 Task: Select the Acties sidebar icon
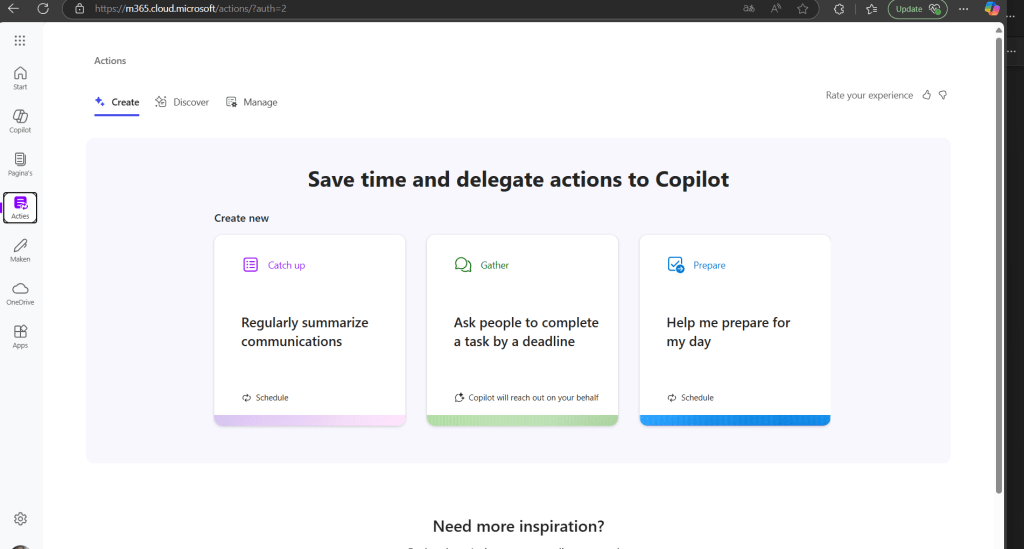[20, 207]
